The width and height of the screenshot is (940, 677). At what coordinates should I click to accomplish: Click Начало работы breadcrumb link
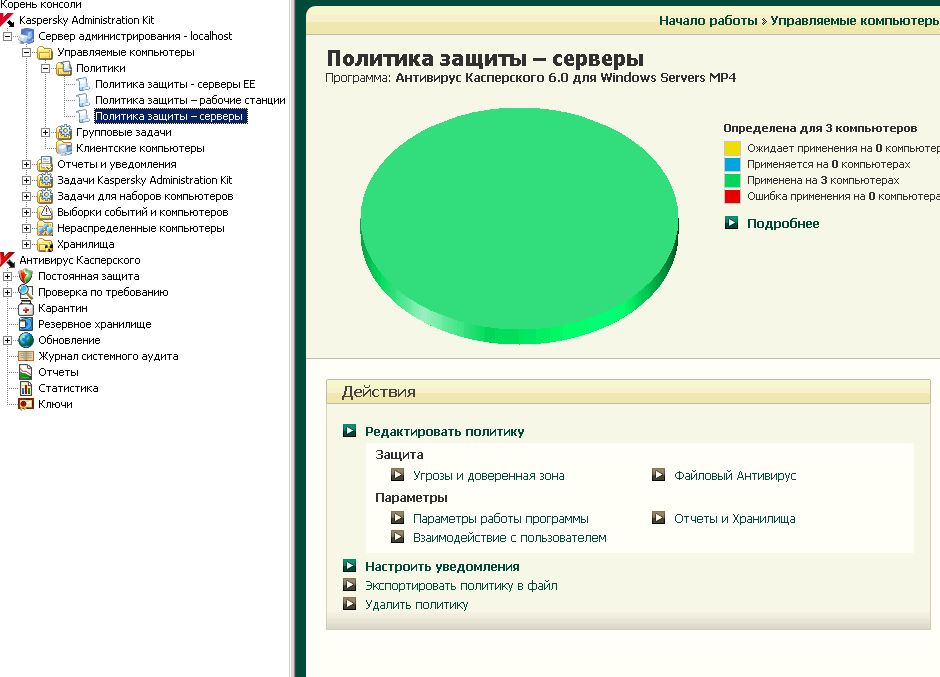point(708,20)
